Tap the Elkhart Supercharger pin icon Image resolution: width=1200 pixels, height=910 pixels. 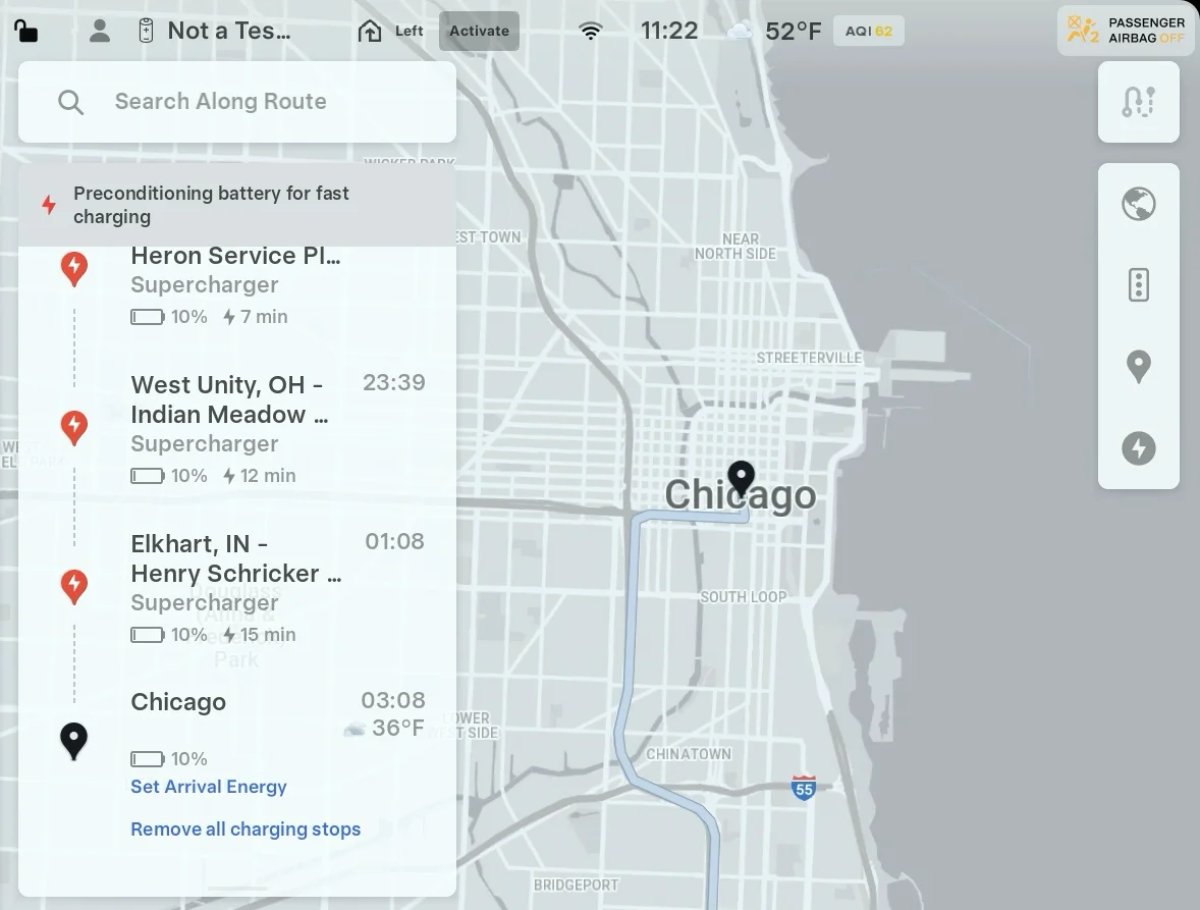pos(74,586)
